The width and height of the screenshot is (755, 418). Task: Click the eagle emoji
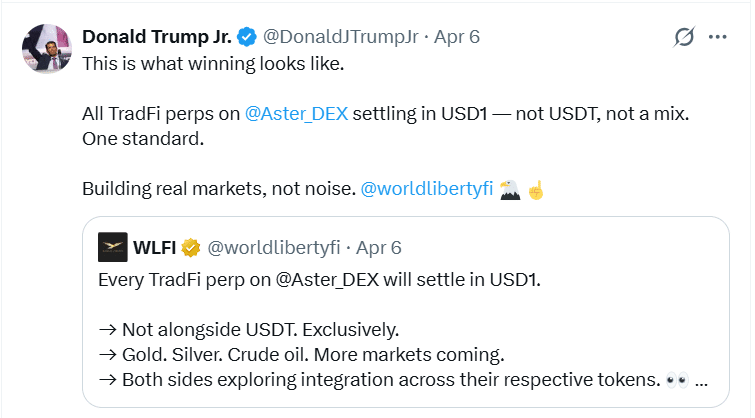(510, 189)
